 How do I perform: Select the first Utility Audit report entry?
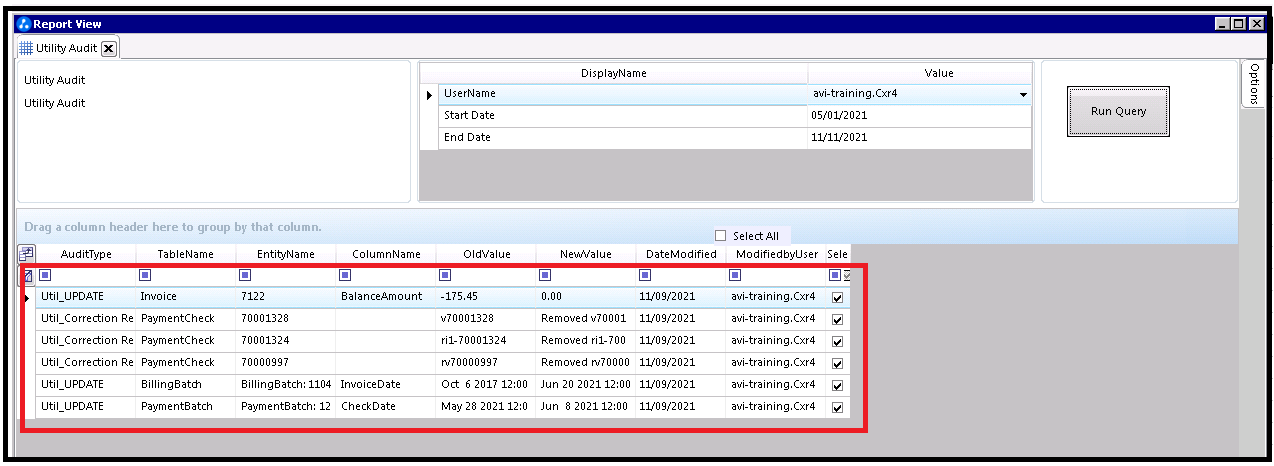pos(55,80)
